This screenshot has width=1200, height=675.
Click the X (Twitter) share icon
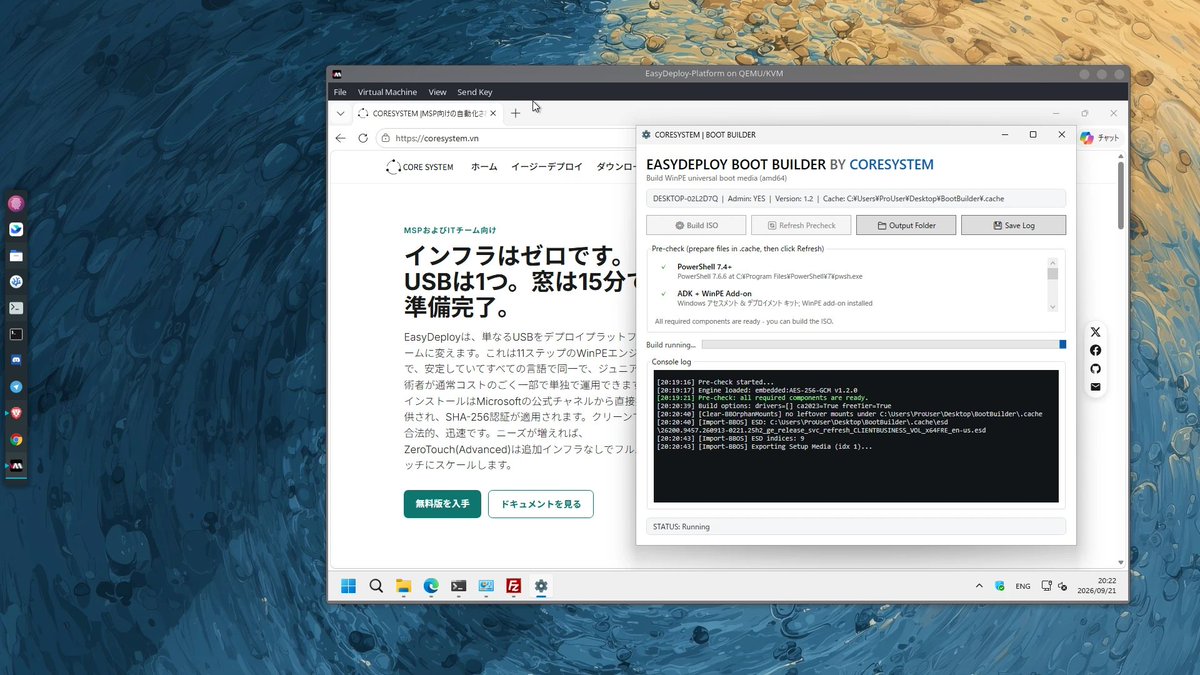point(1095,332)
